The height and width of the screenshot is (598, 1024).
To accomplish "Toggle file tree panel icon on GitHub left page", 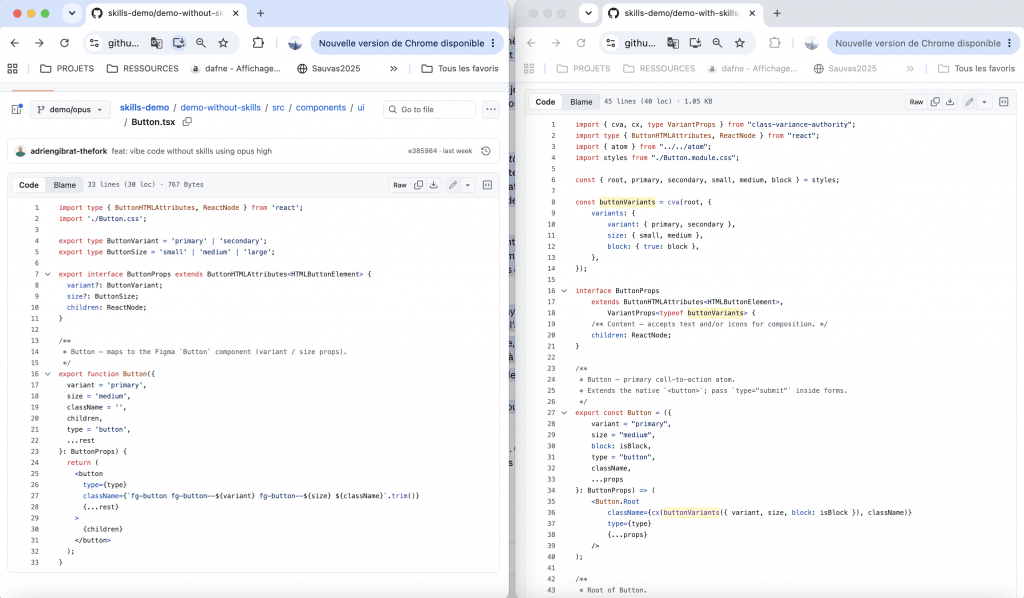I will (17, 109).
